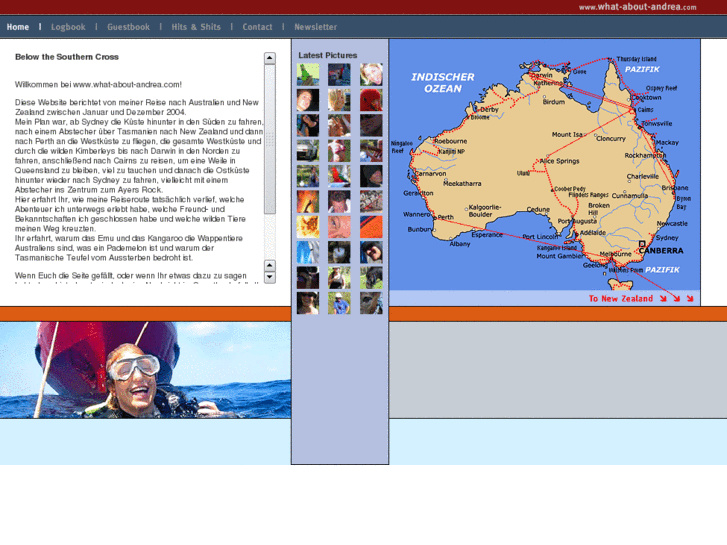Open the person in blue shirt and white hat thumbnail

[339, 303]
